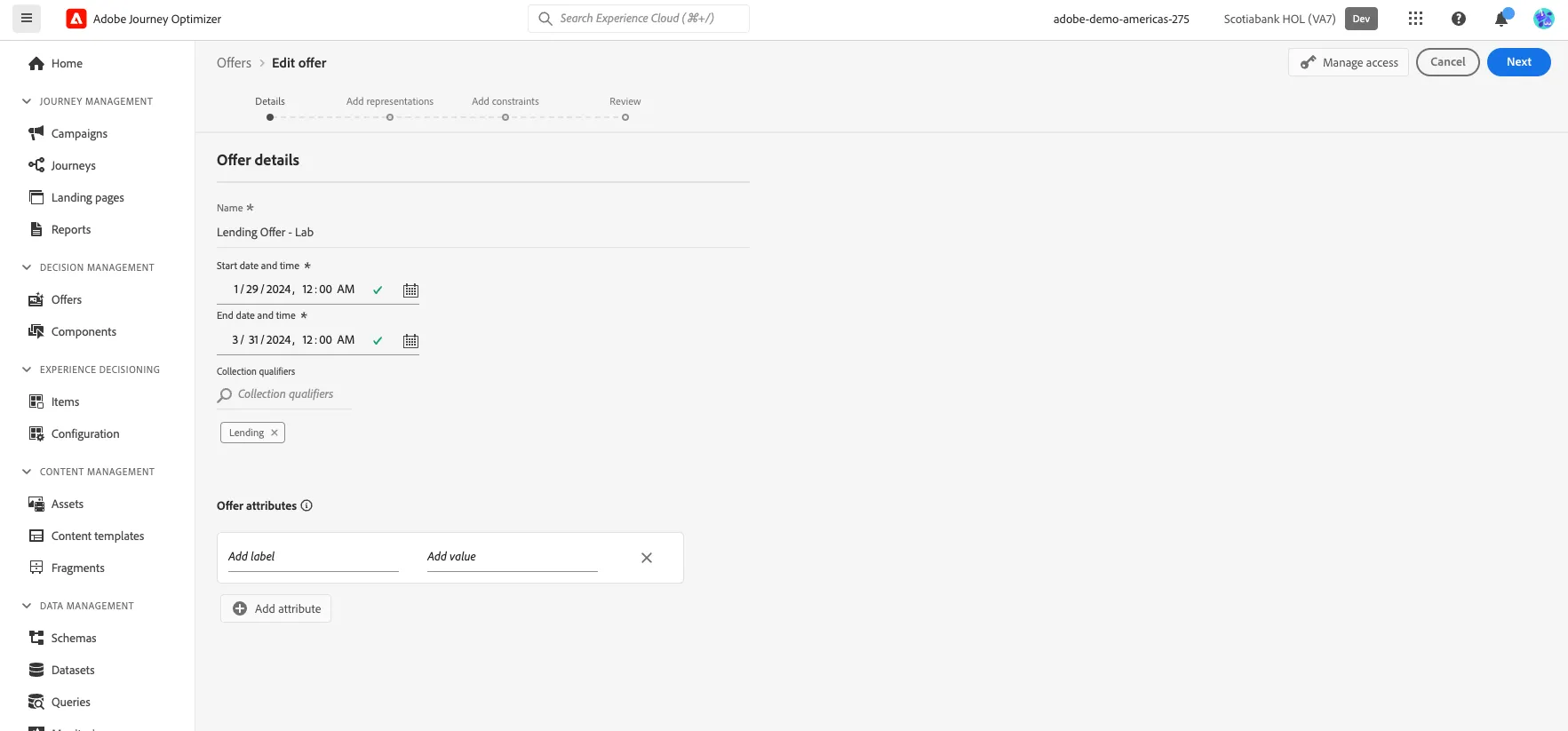Collapse the Data Management section
The image size is (1568, 731).
(x=27, y=606)
